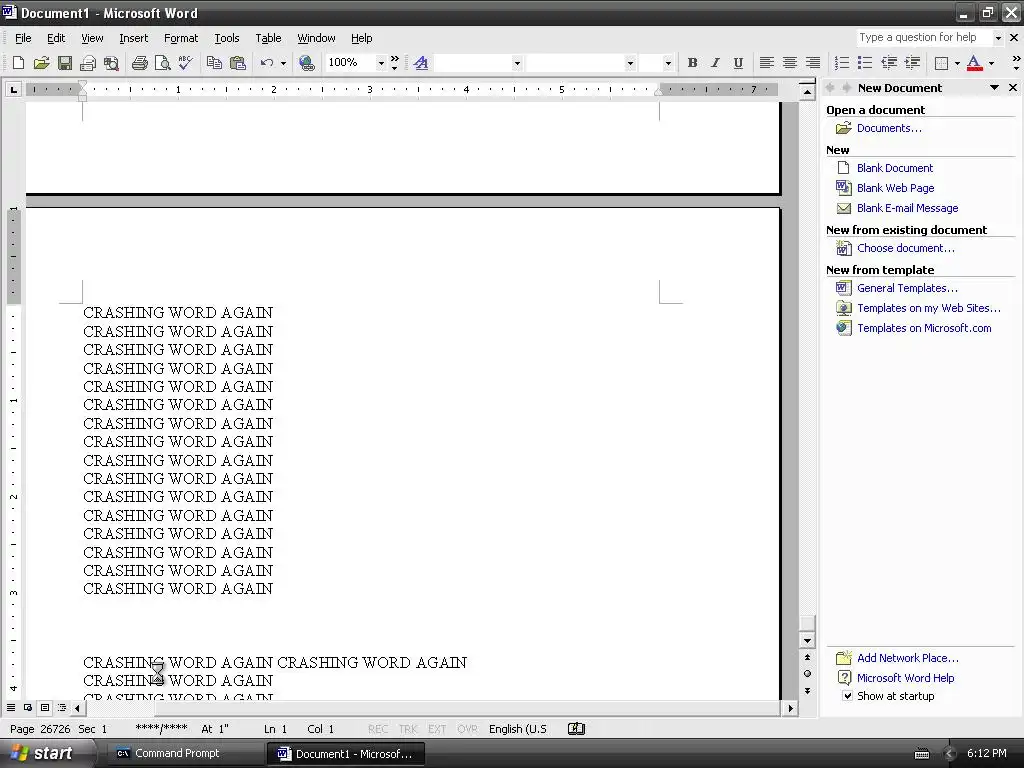Expand the Font size dropdown
Viewport: 1024px width, 768px height.
pos(667,63)
